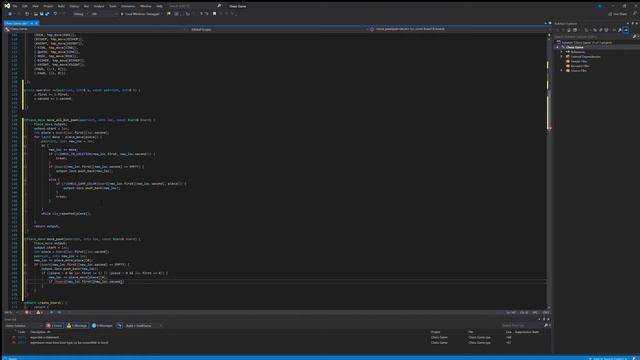The height and width of the screenshot is (360, 640).
Task: Collapse the move_all_but_pawn function fold
Action: (x=25, y=120)
